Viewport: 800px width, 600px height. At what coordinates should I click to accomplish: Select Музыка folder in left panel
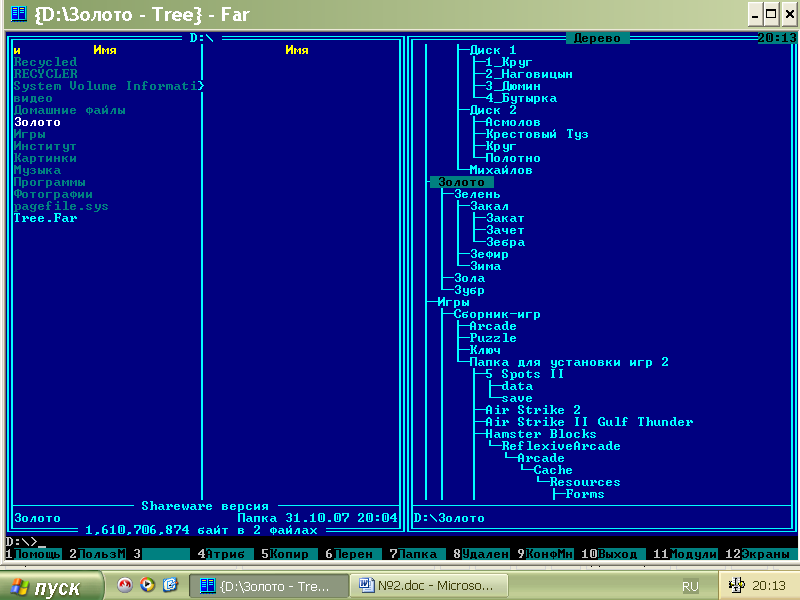tap(37, 170)
